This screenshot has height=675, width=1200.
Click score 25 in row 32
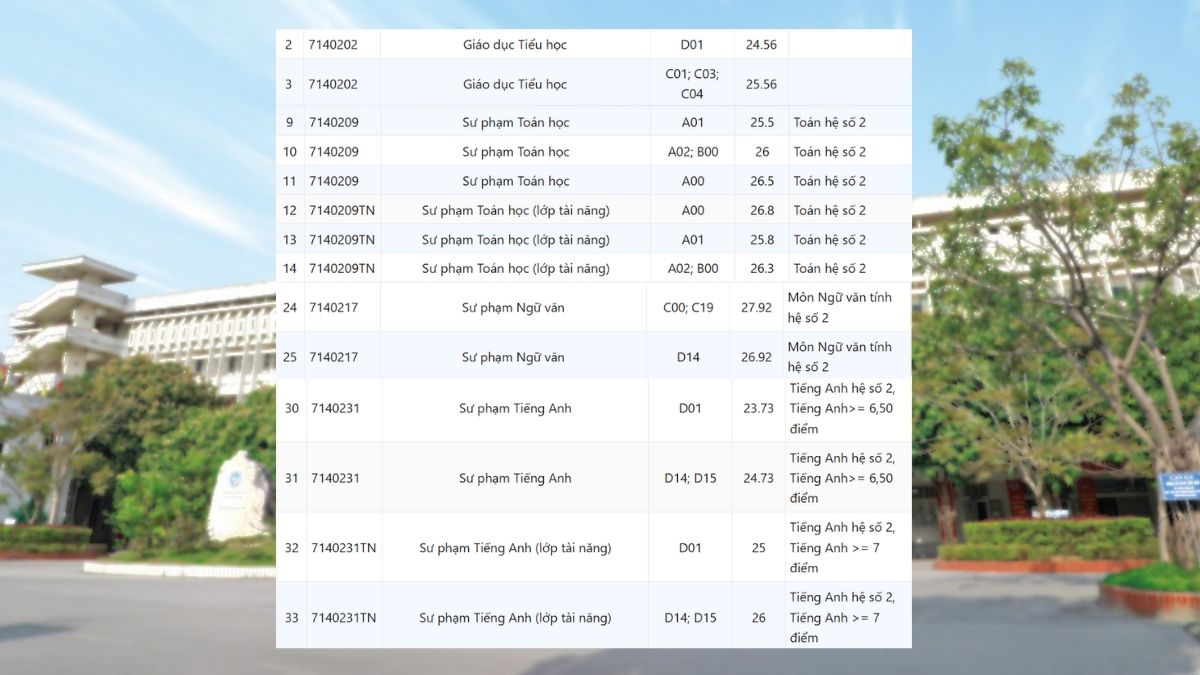759,548
